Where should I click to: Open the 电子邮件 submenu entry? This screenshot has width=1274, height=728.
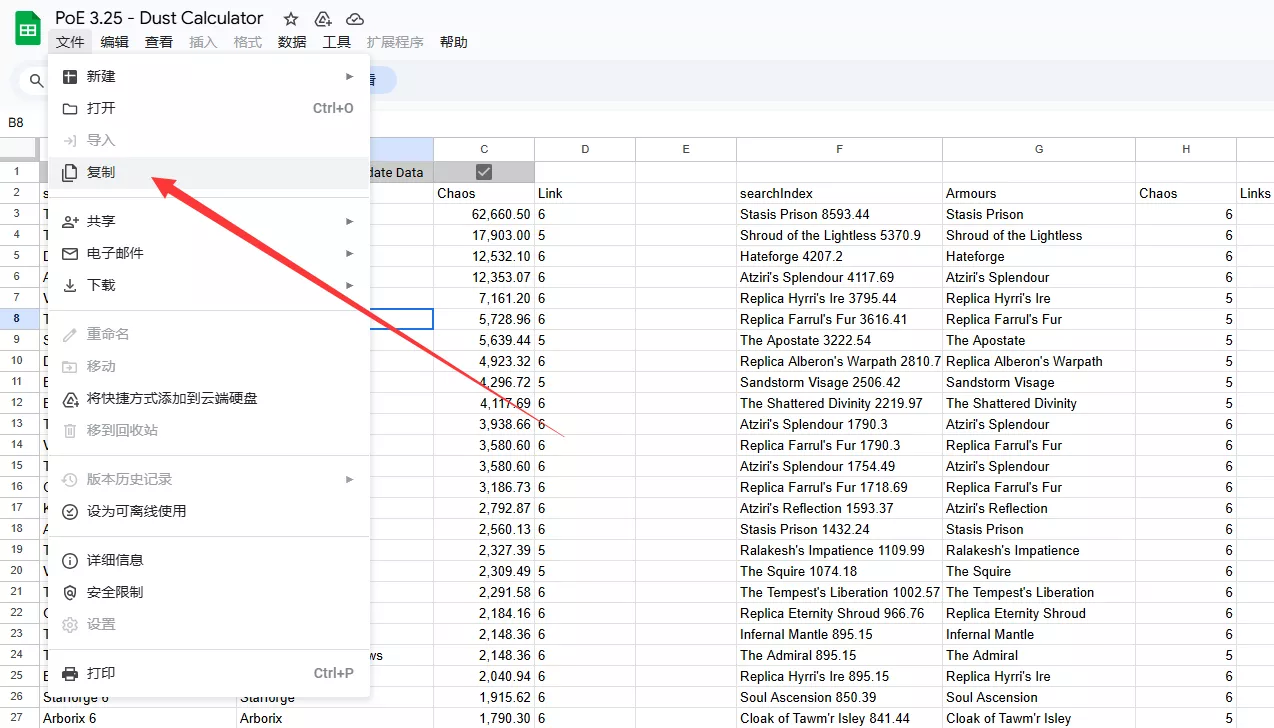[115, 253]
